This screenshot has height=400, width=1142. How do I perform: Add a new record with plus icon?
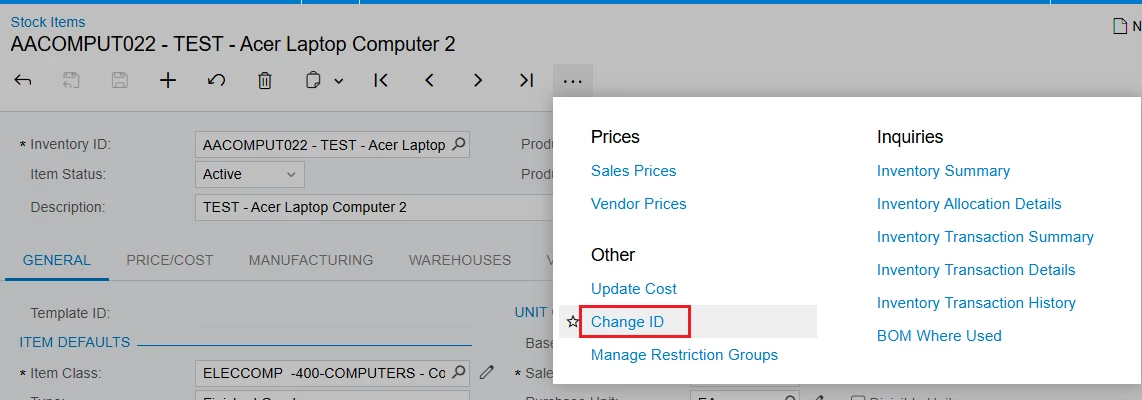point(168,80)
